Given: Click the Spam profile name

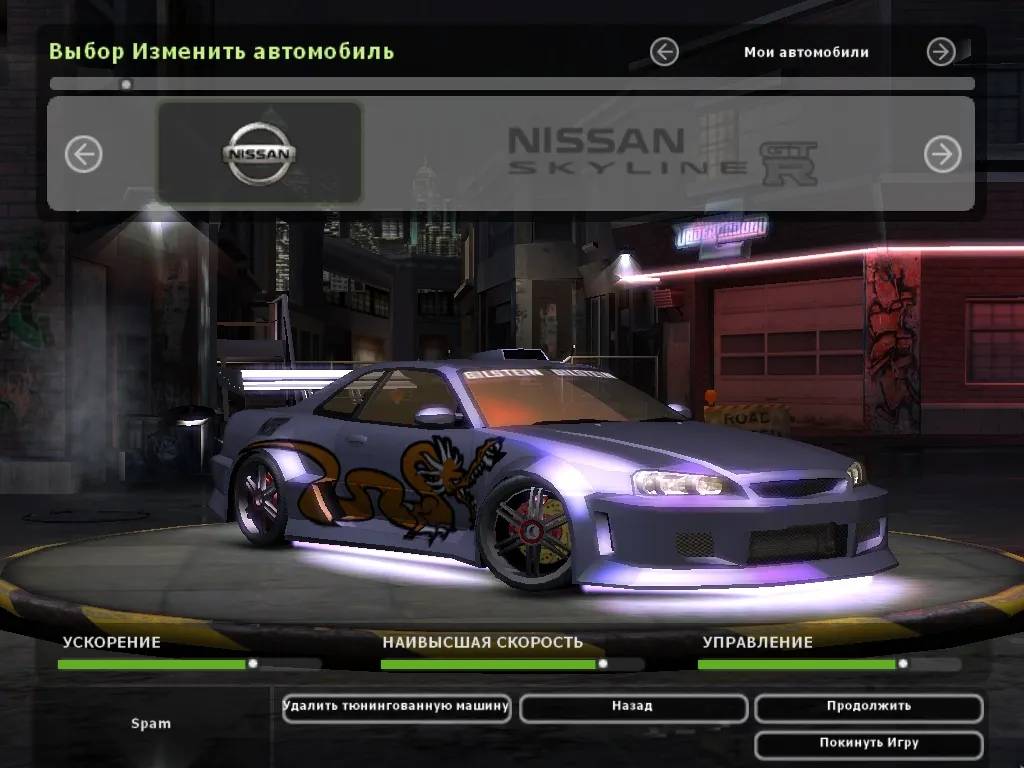Looking at the screenshot, I should (151, 724).
